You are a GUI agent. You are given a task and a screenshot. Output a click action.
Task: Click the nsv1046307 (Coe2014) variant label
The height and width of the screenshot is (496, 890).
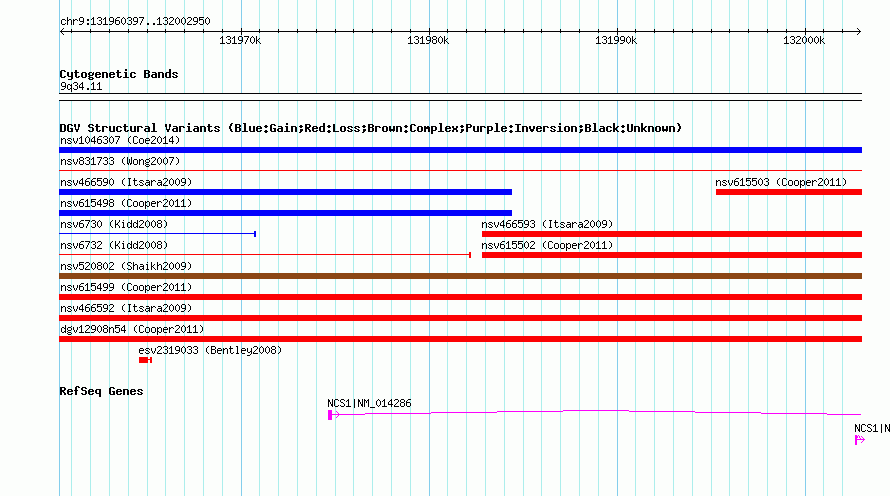coord(120,140)
